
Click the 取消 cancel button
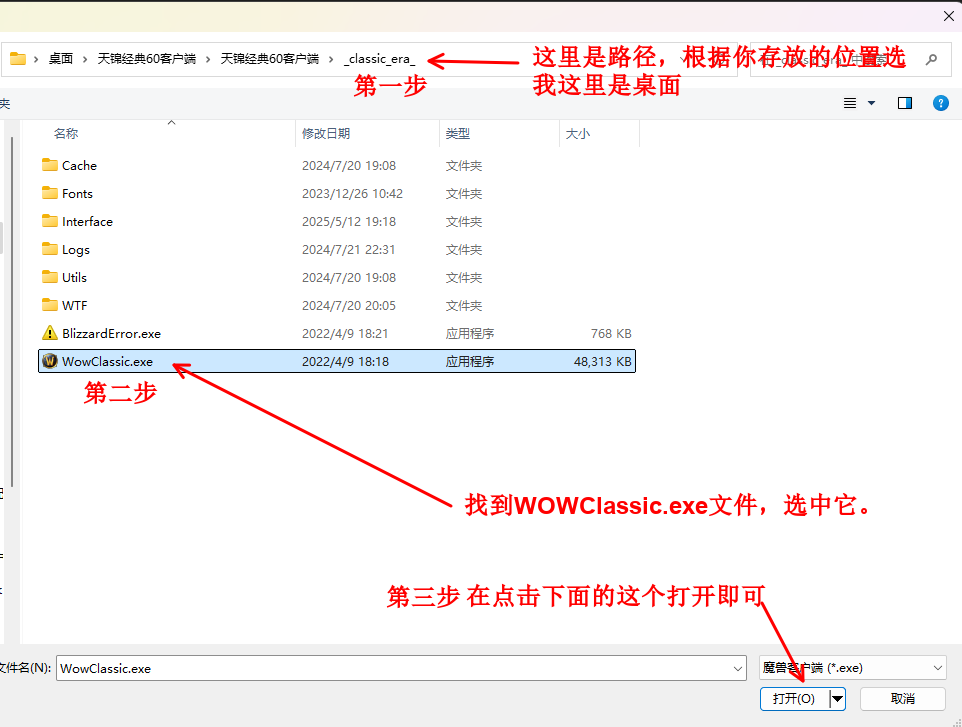[x=902, y=698]
